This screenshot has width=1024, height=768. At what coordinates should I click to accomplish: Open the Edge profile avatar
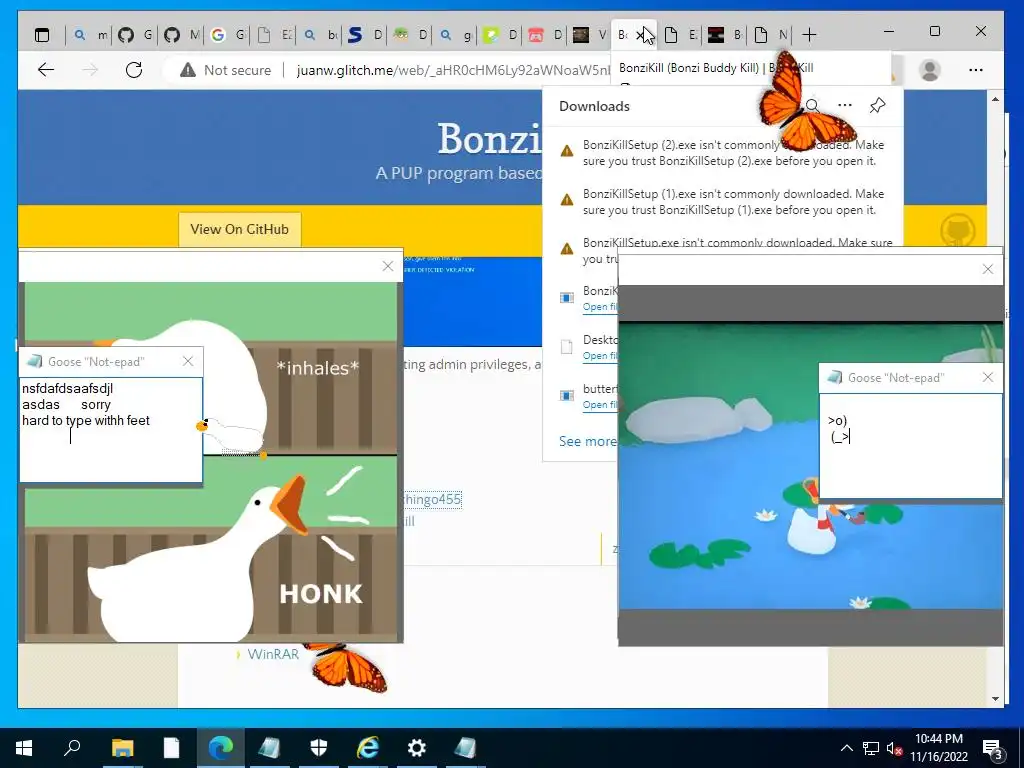click(929, 70)
